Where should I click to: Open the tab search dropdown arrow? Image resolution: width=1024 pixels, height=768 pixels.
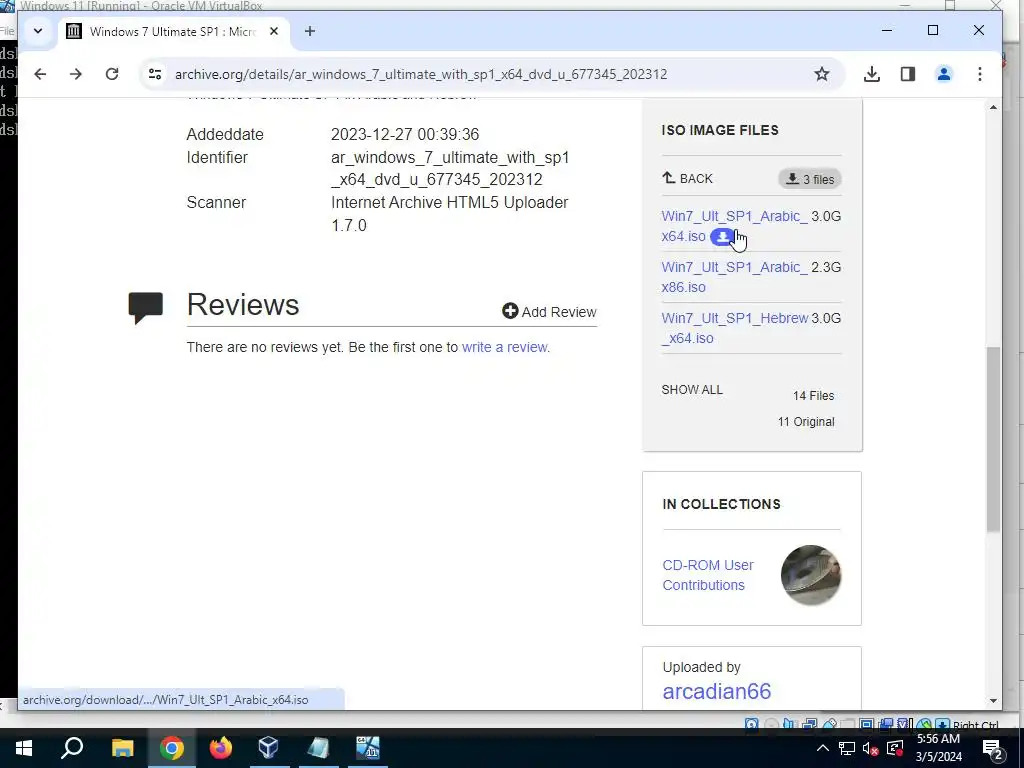38,31
